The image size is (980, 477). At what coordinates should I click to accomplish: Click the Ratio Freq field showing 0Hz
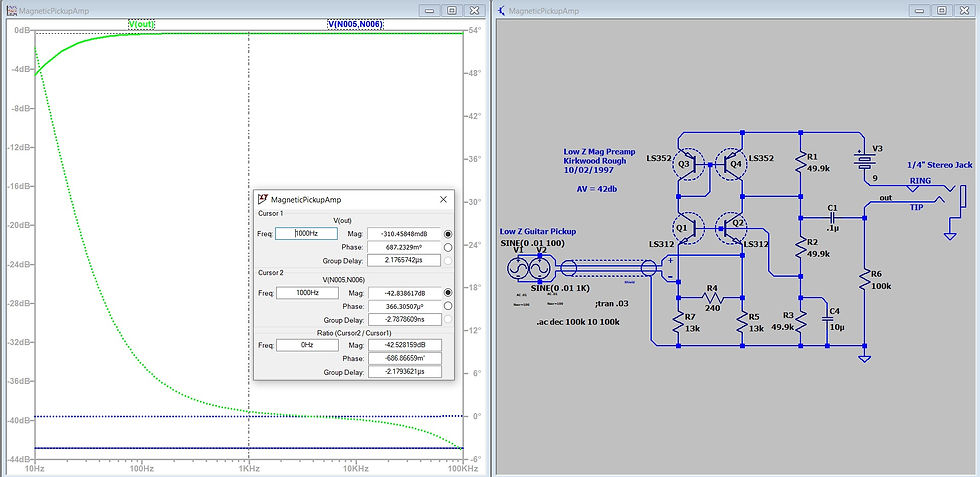307,345
